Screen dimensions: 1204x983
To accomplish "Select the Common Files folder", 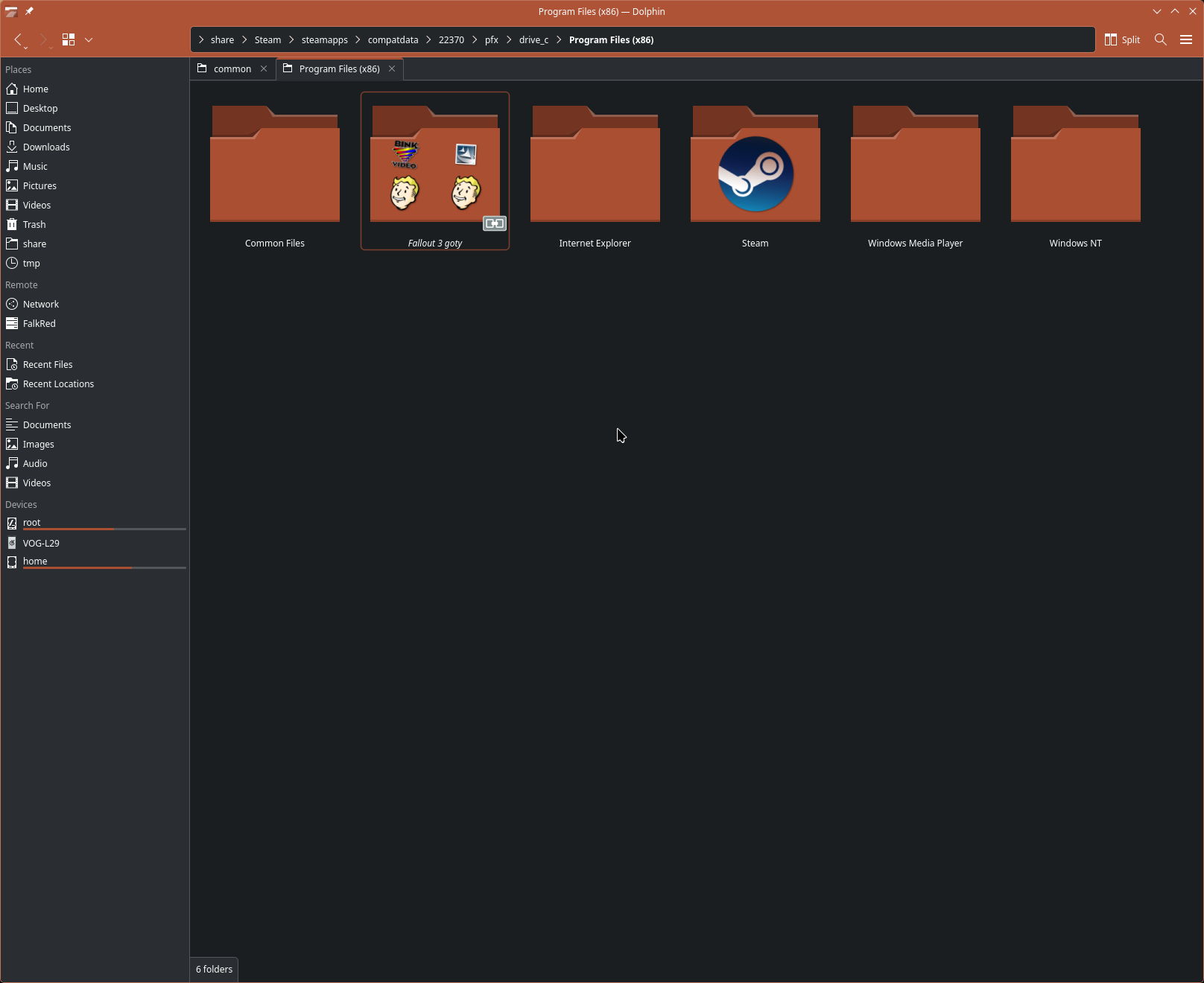I will coord(275,171).
